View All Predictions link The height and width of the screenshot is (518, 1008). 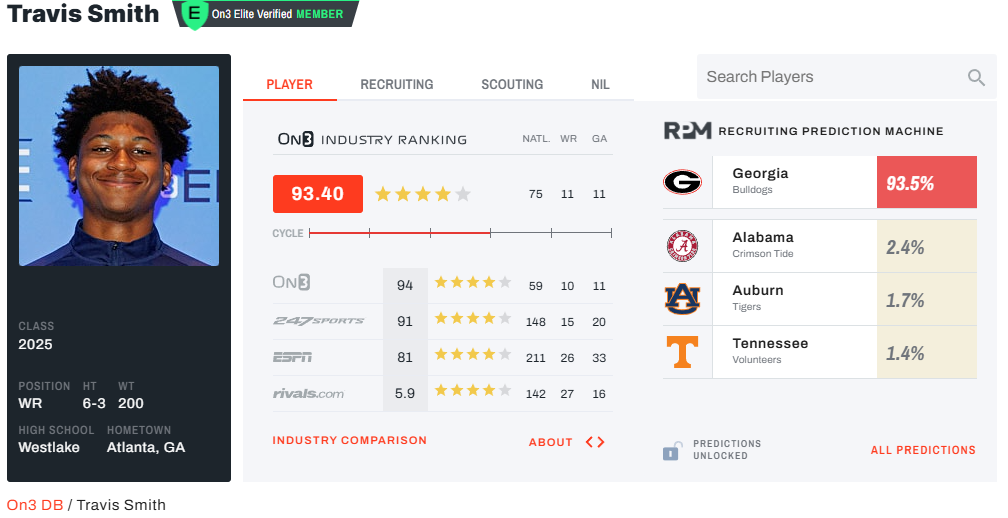point(923,450)
